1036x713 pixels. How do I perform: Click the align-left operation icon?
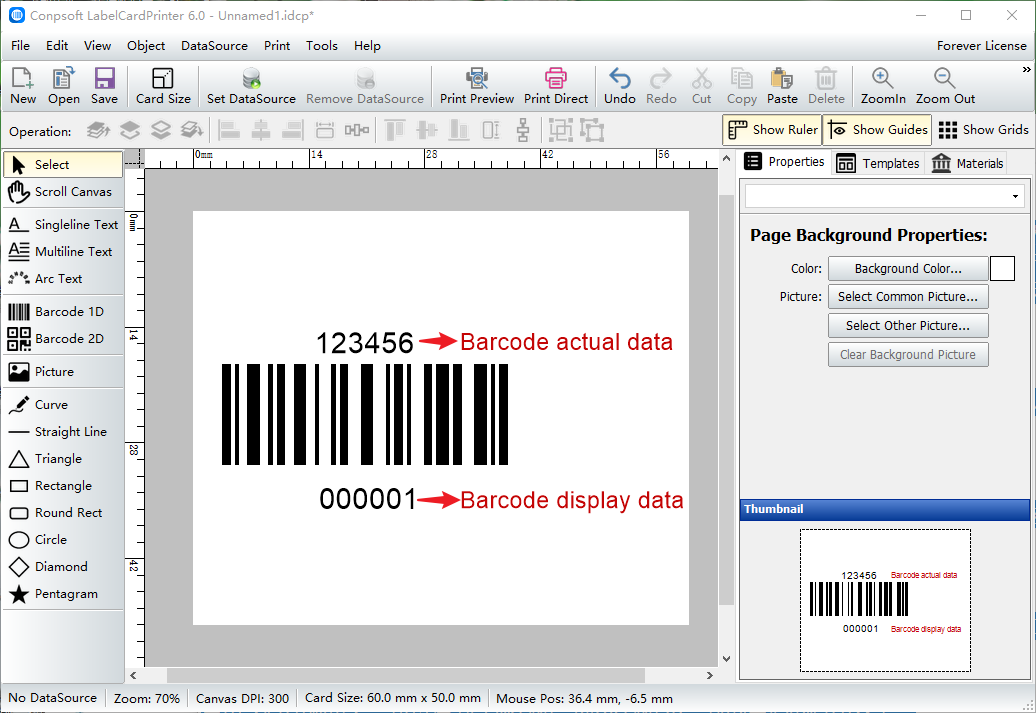229,130
